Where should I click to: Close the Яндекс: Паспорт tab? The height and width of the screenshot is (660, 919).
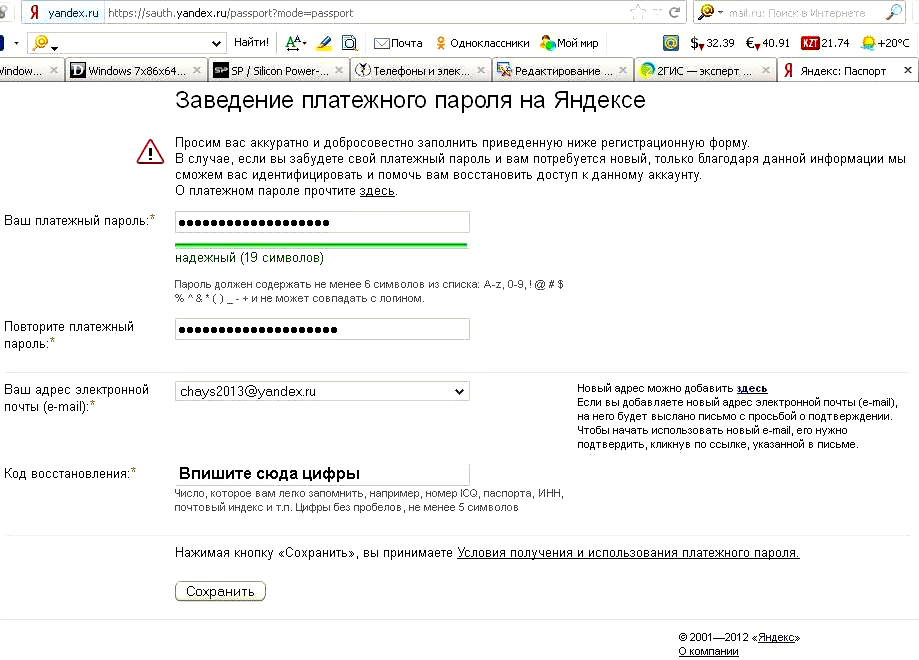[x=908, y=70]
